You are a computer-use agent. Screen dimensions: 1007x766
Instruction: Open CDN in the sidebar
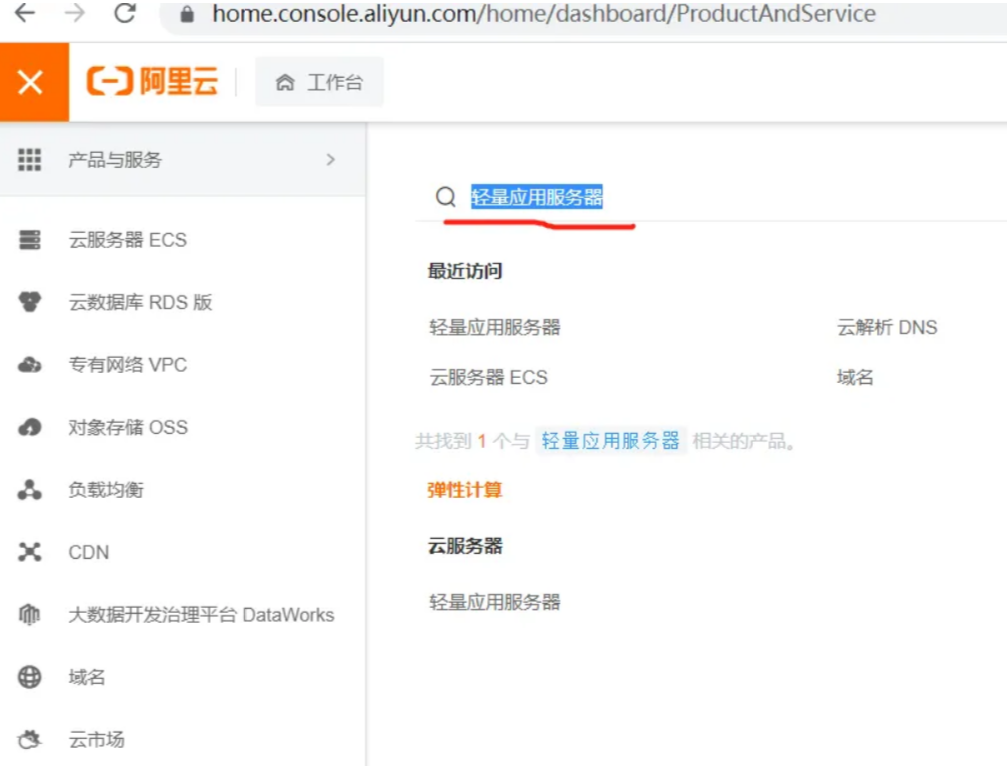(89, 552)
